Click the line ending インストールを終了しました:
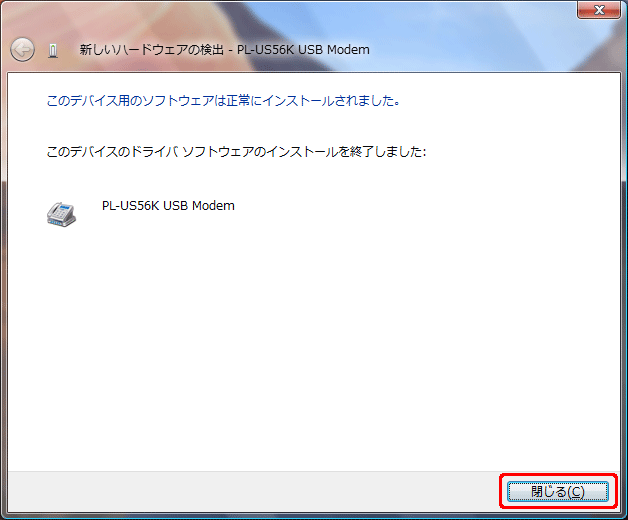 click(236, 151)
